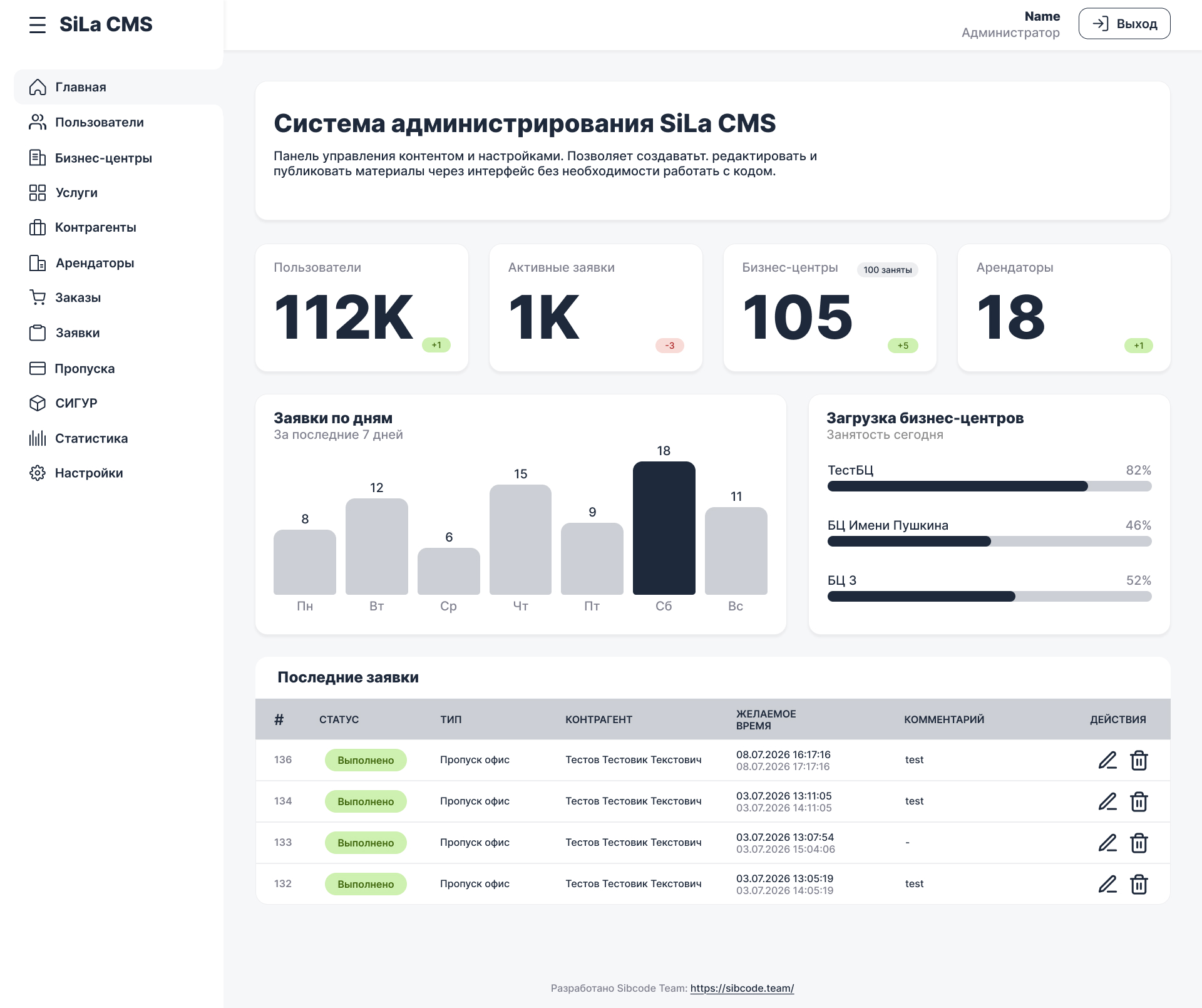The height and width of the screenshot is (1008, 1202).
Task: Click the 100 заняты badge
Action: 887,270
